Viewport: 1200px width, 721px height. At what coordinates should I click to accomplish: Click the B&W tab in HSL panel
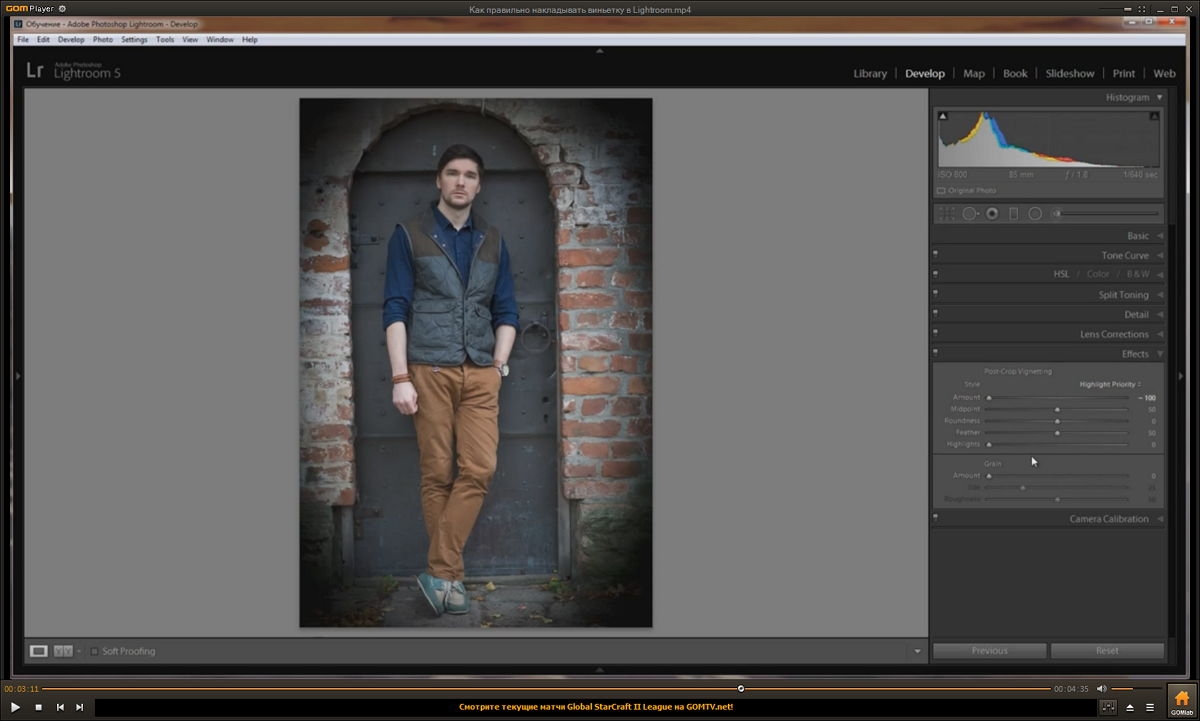coord(1138,274)
